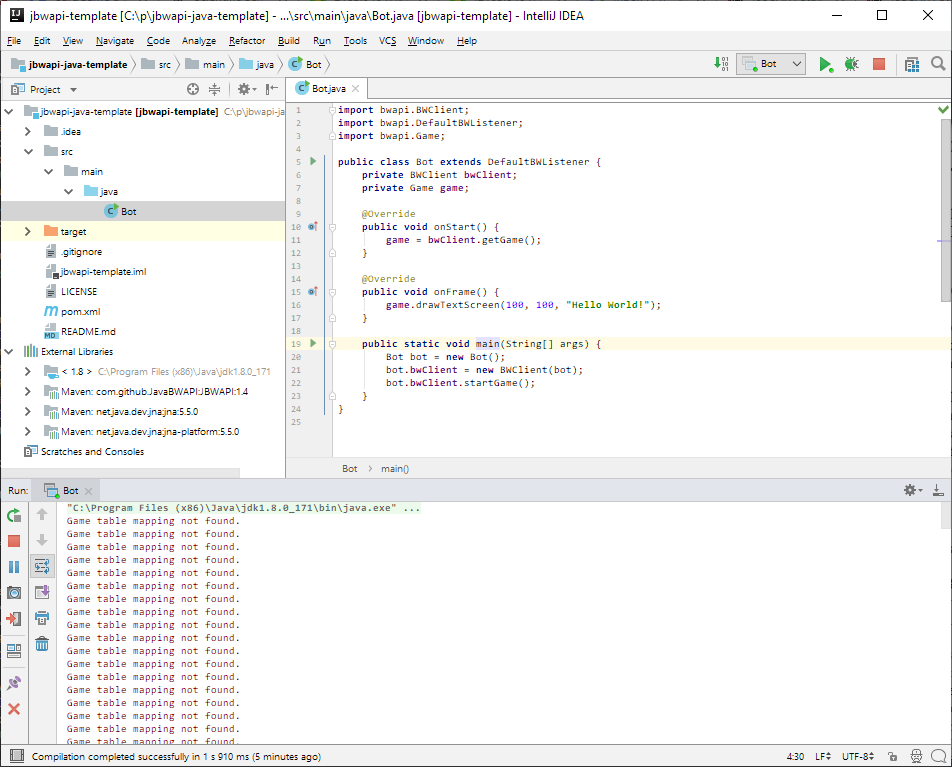Screen dimensions: 952x767
Task: Collapse the src folder in project tree
Action: 28,151
